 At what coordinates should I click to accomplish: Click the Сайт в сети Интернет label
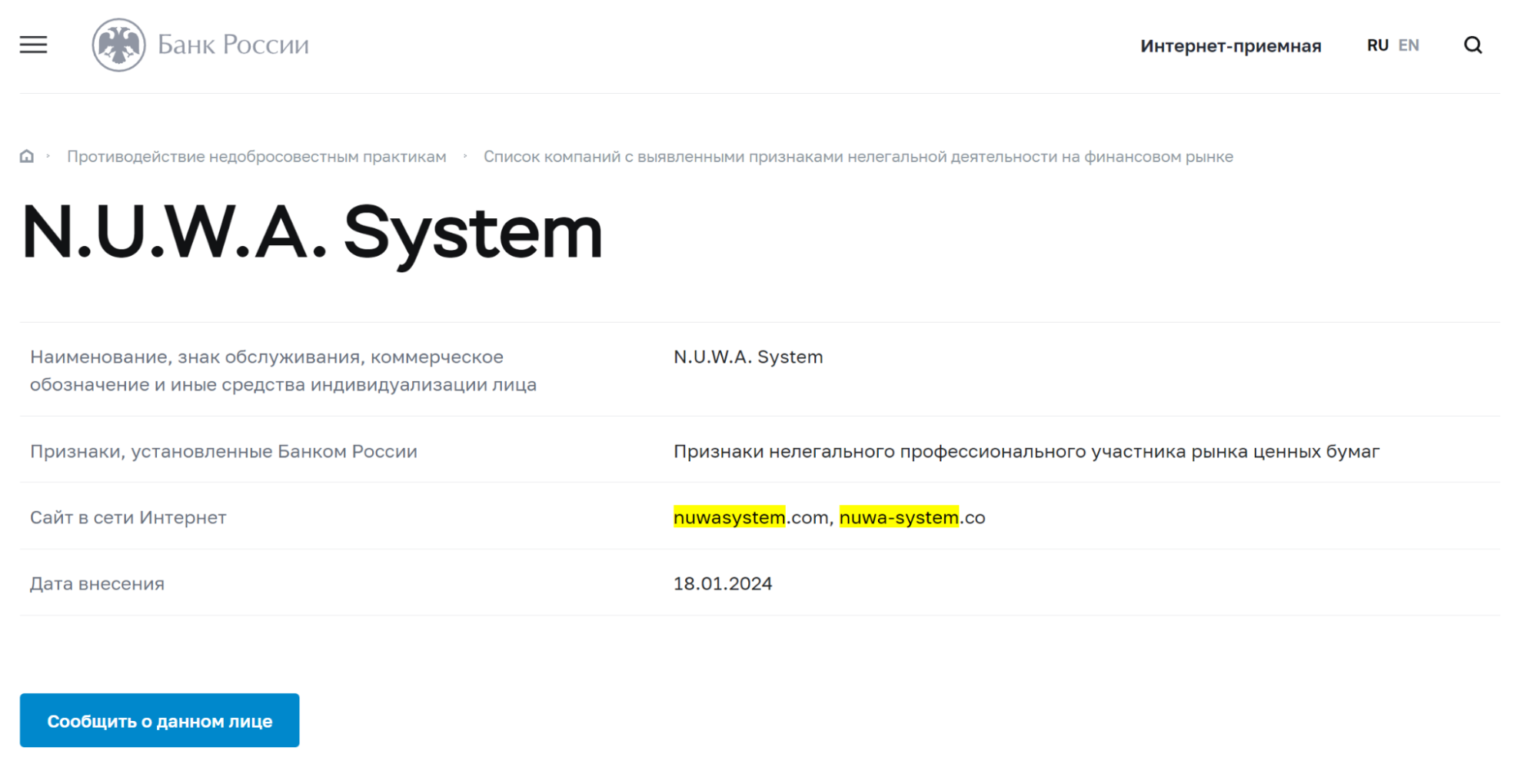128,517
